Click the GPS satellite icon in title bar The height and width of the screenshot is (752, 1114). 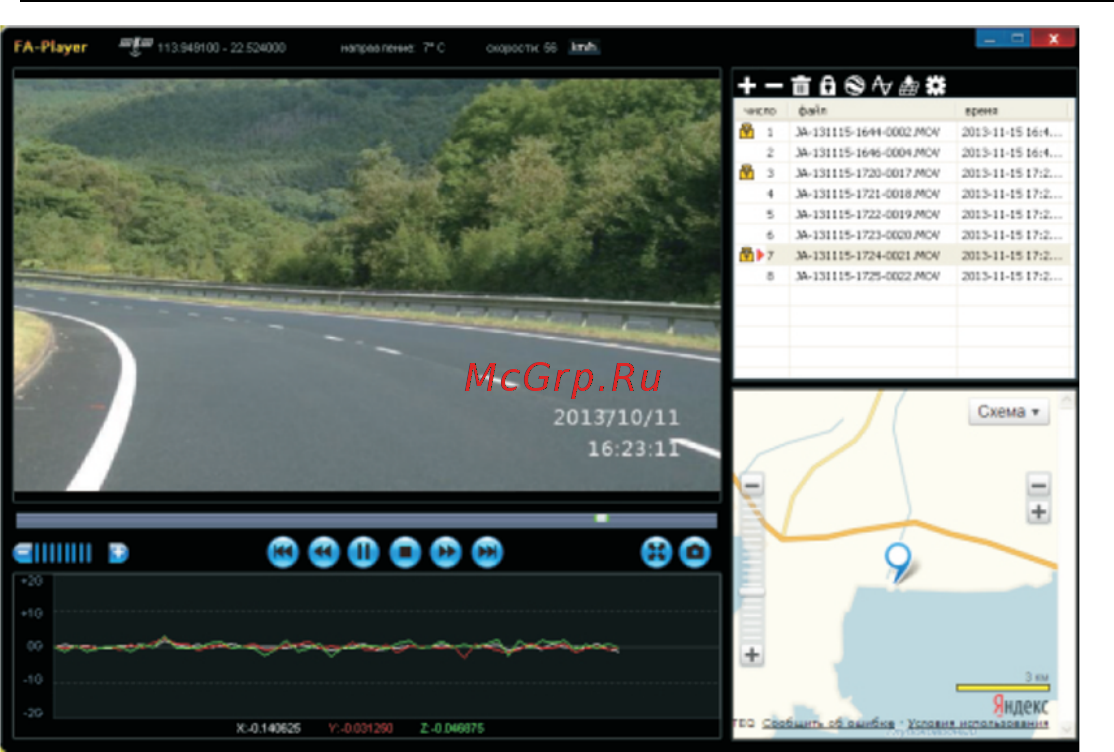pos(135,47)
